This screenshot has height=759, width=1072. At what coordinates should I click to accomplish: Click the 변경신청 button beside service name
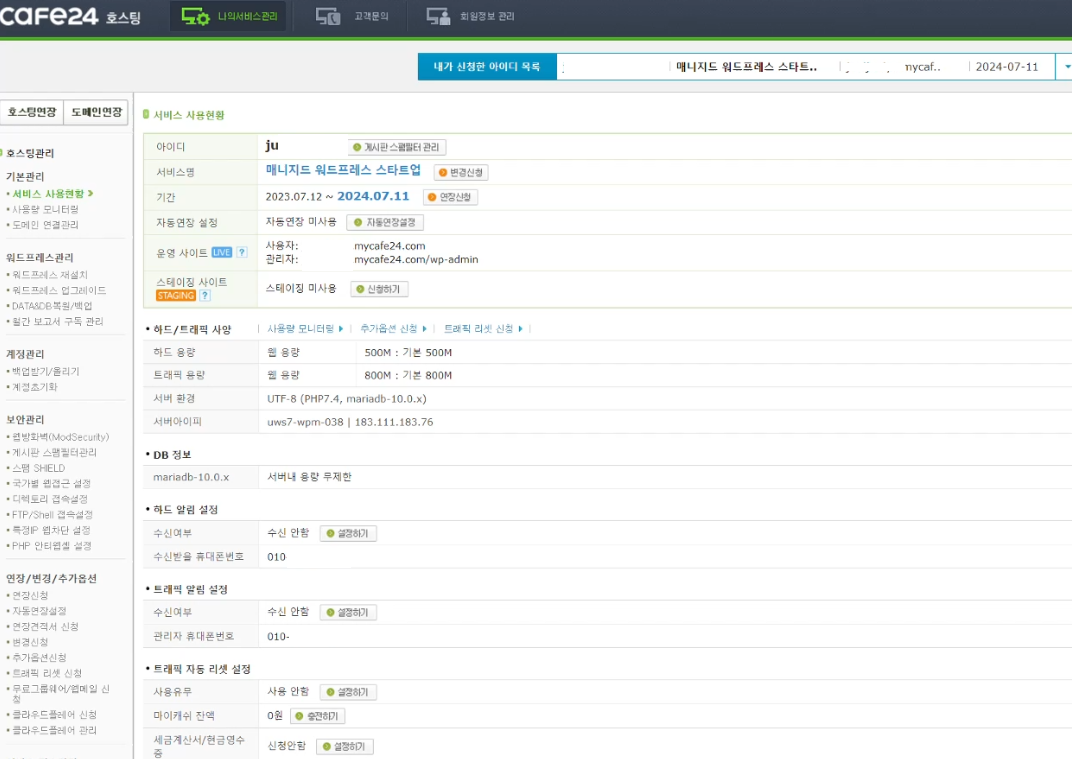pos(461,172)
